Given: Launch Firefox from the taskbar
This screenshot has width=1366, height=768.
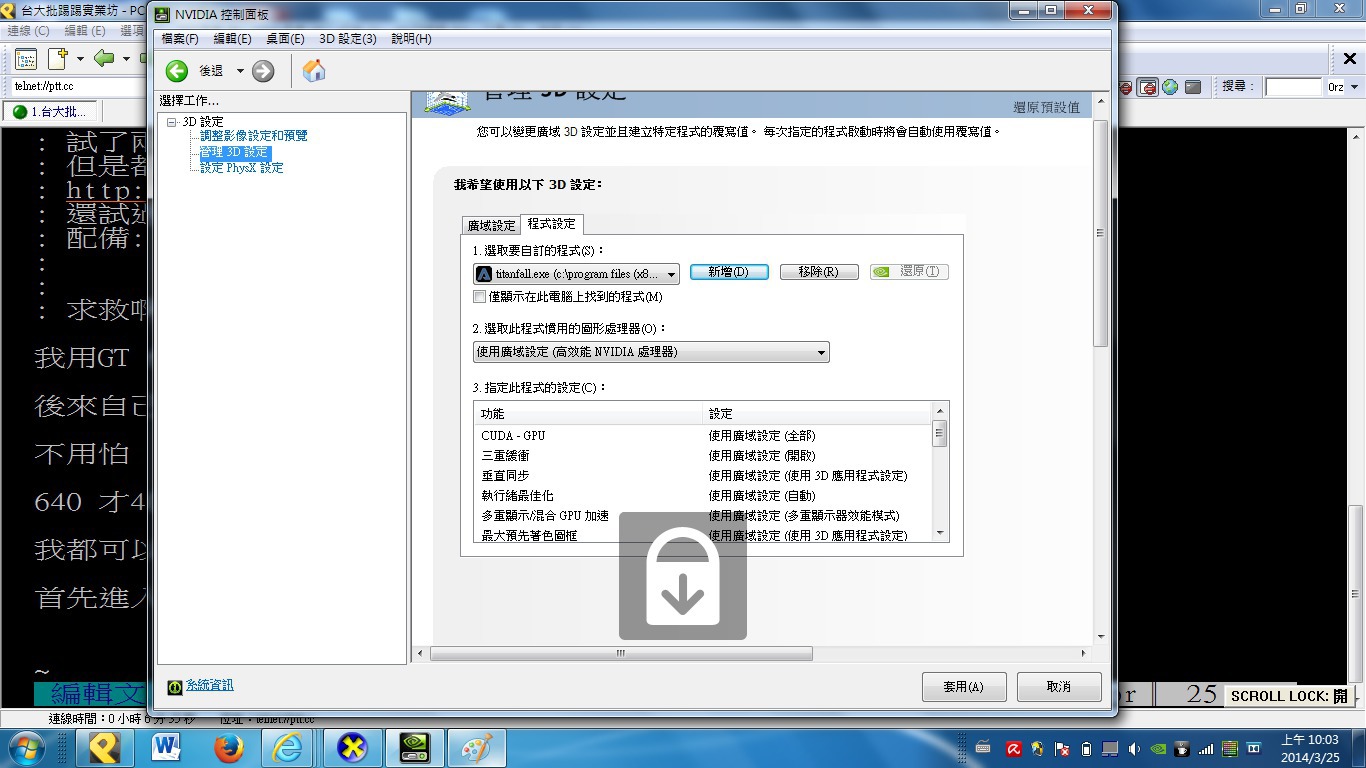Looking at the screenshot, I should tap(228, 748).
